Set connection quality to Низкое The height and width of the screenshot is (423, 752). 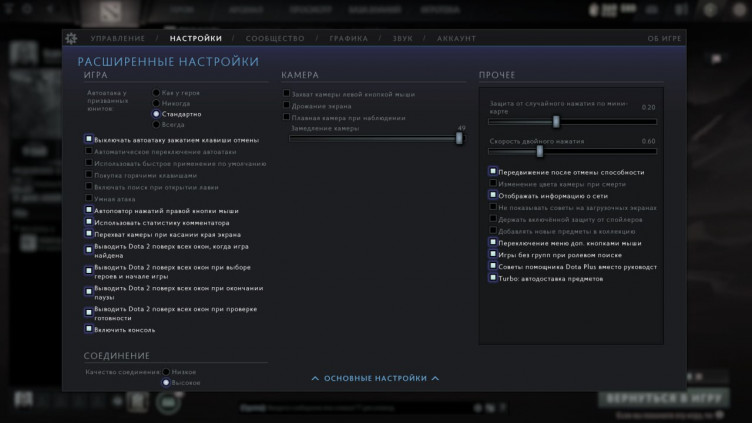click(x=167, y=371)
